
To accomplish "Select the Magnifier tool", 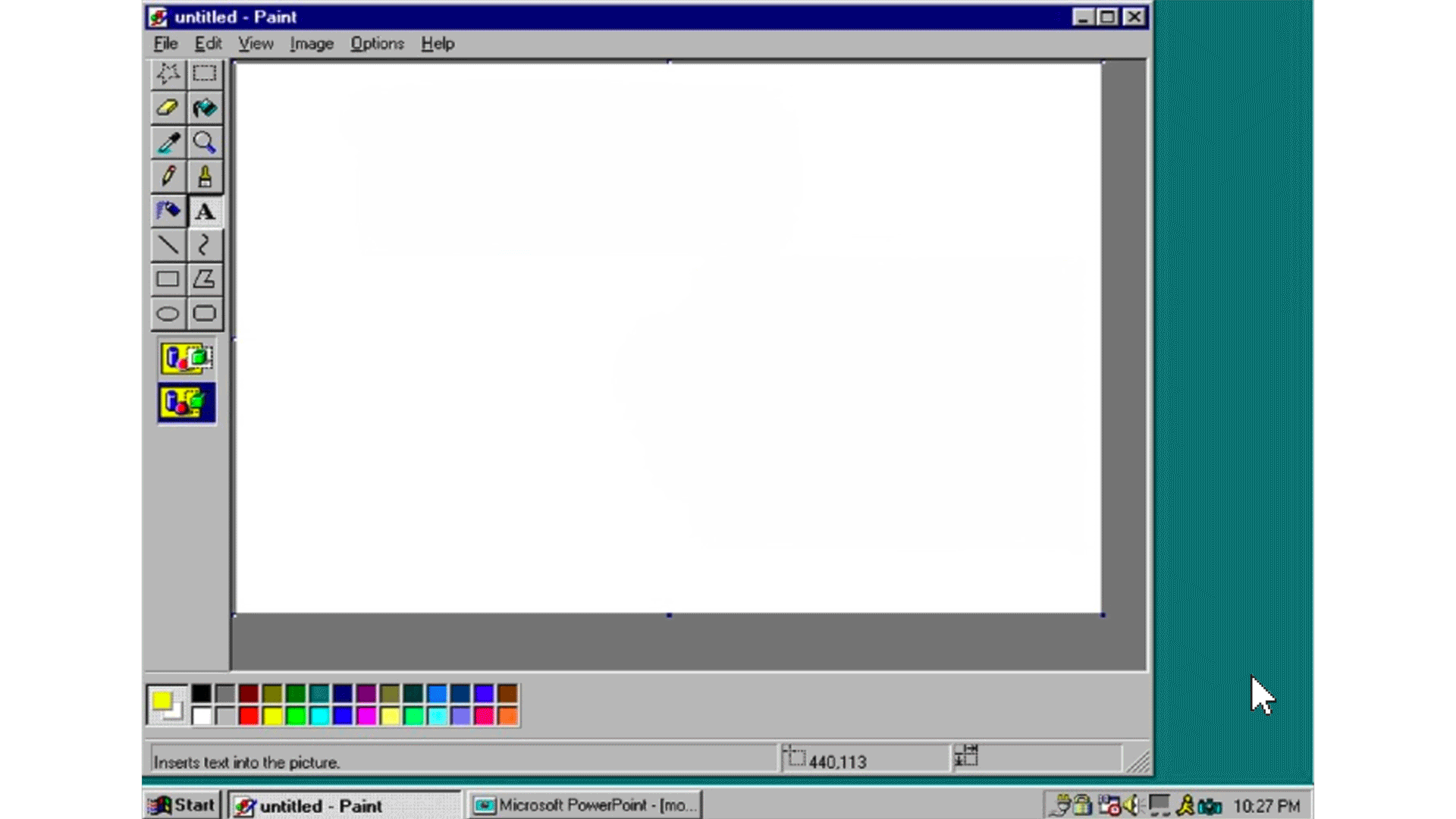I will point(204,143).
